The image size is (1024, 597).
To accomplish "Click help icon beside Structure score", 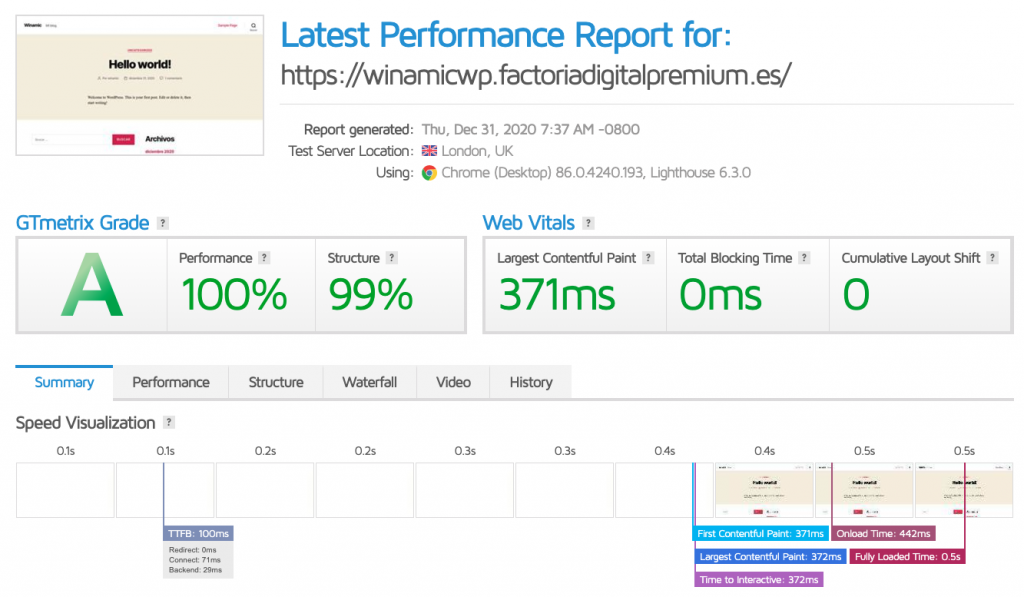I will 390,258.
